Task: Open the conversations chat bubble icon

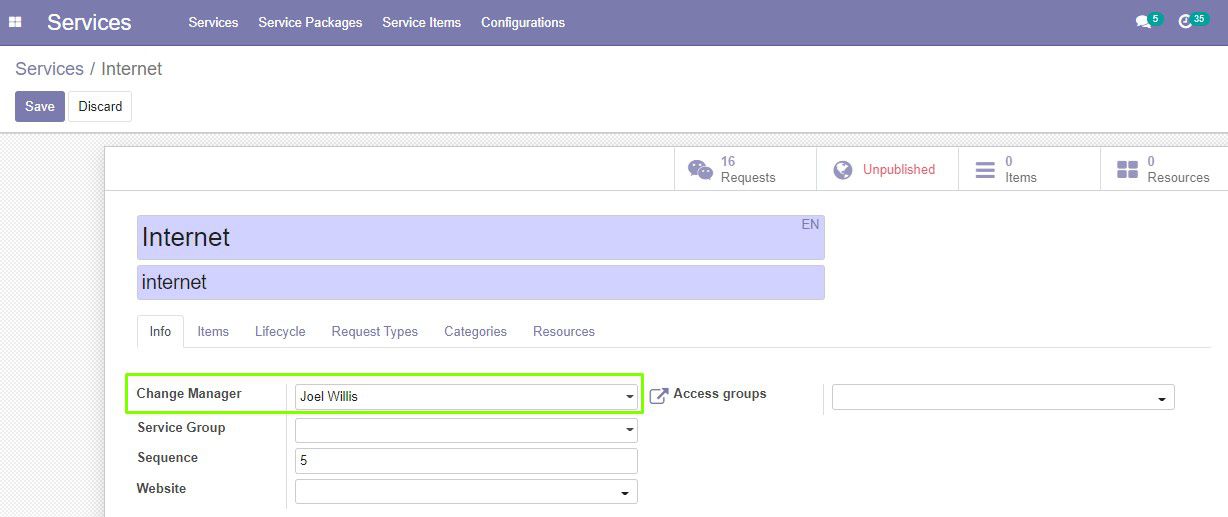Action: (x=1143, y=22)
